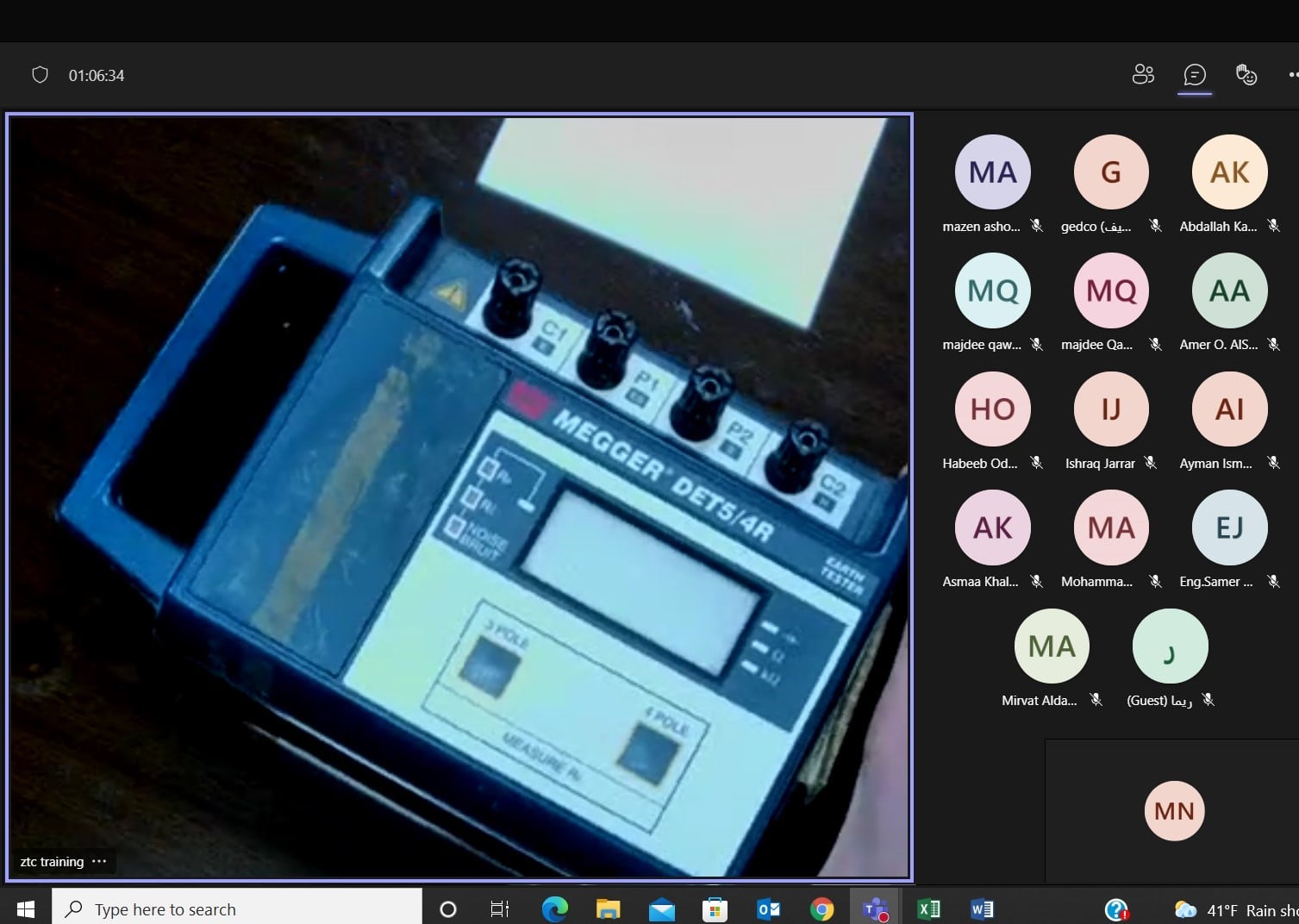Select Eng.Samer EJ avatar
This screenshot has height=924, width=1299.
pos(1229,528)
